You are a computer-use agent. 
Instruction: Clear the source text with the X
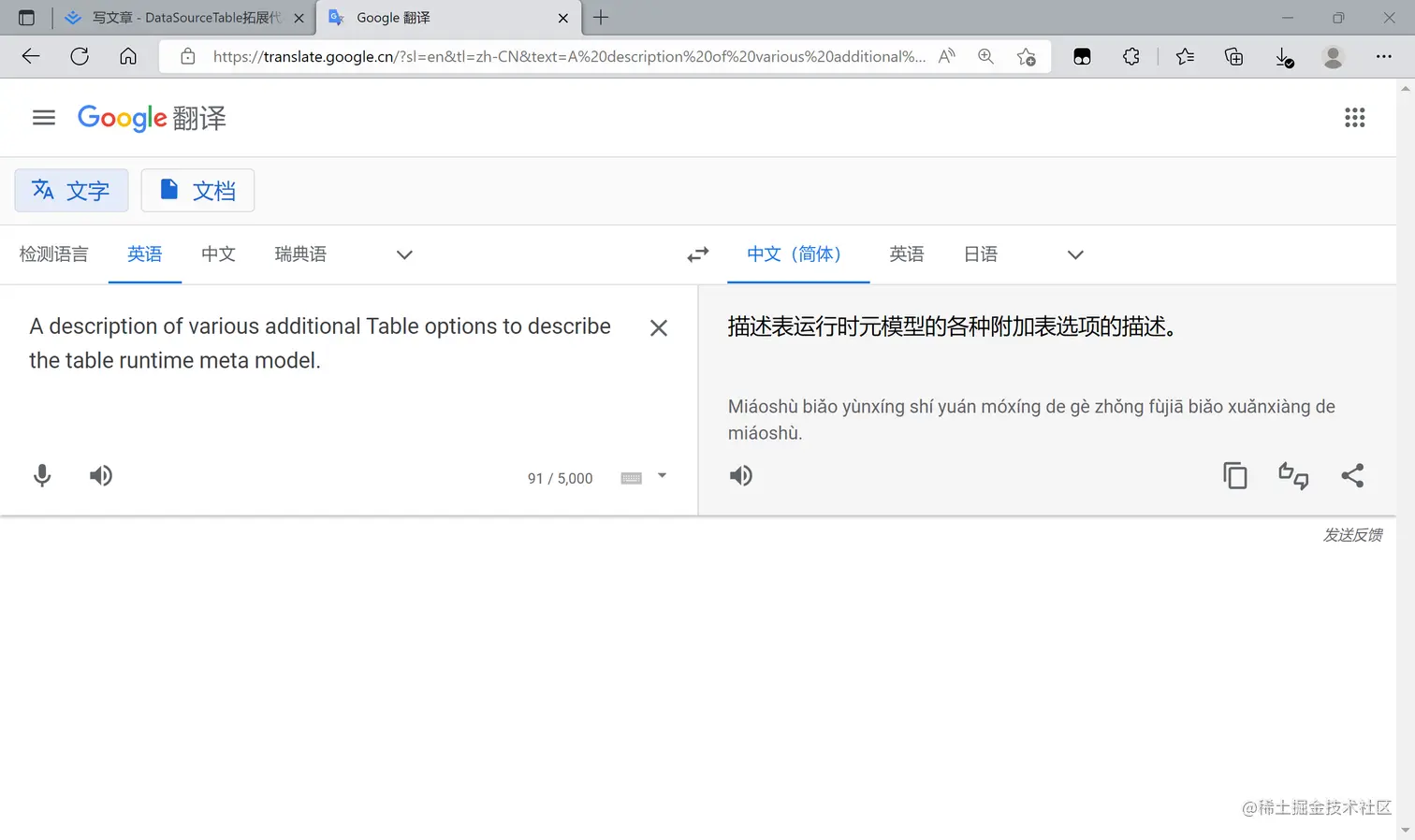(659, 328)
